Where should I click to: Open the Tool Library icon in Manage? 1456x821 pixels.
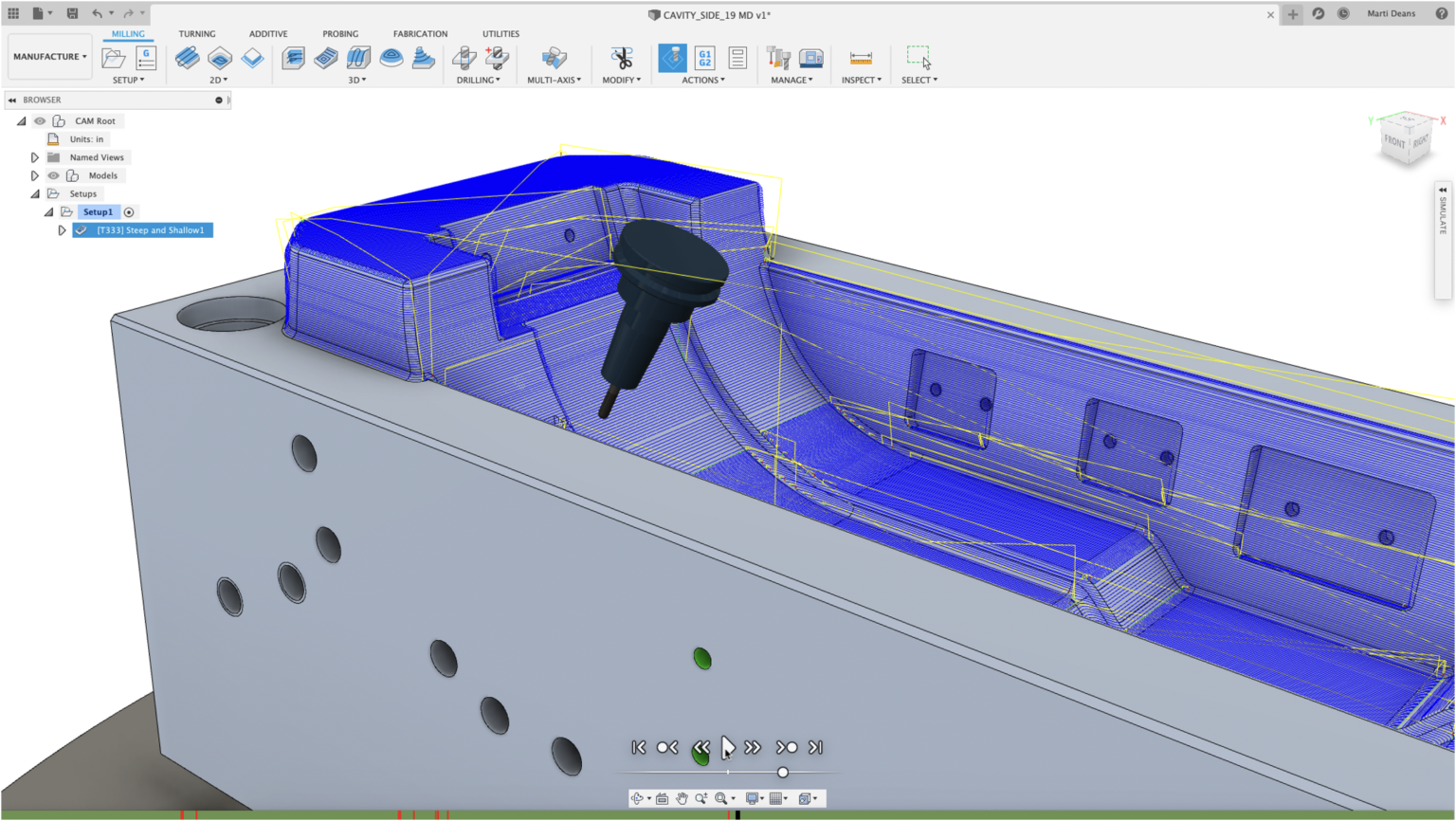point(778,58)
